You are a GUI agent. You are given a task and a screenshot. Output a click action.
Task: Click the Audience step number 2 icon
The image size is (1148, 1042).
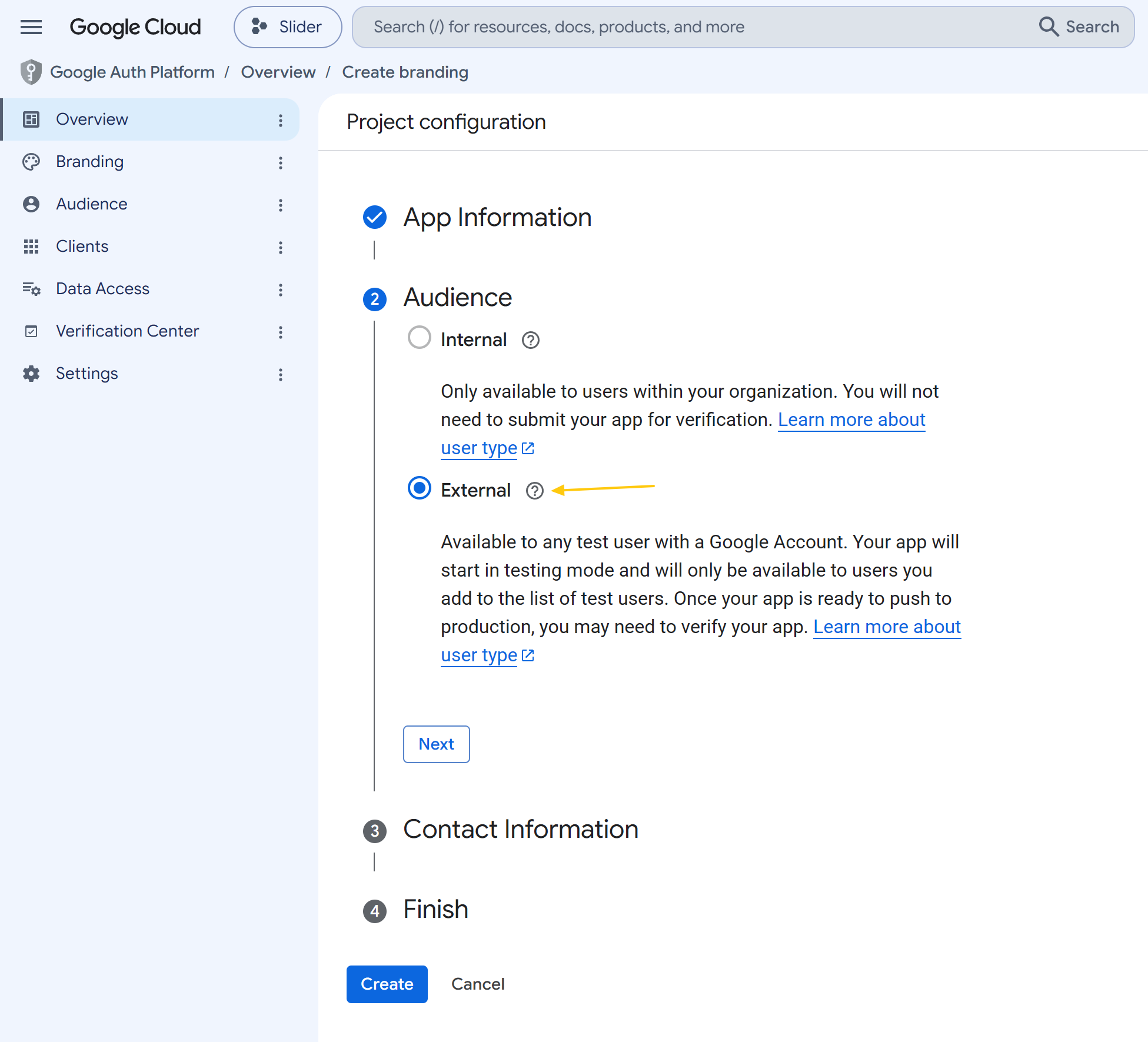(x=375, y=299)
